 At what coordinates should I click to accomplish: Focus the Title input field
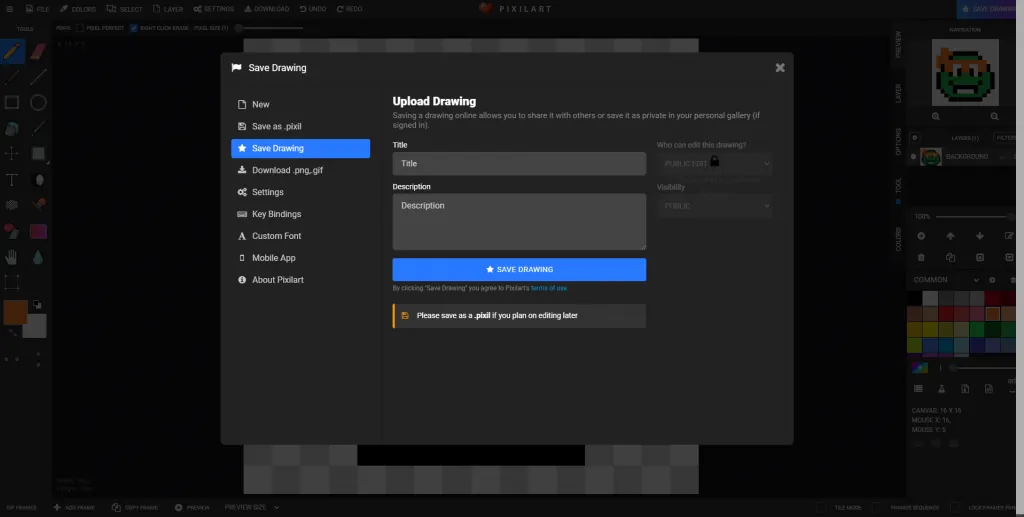pyautogui.click(x=519, y=164)
